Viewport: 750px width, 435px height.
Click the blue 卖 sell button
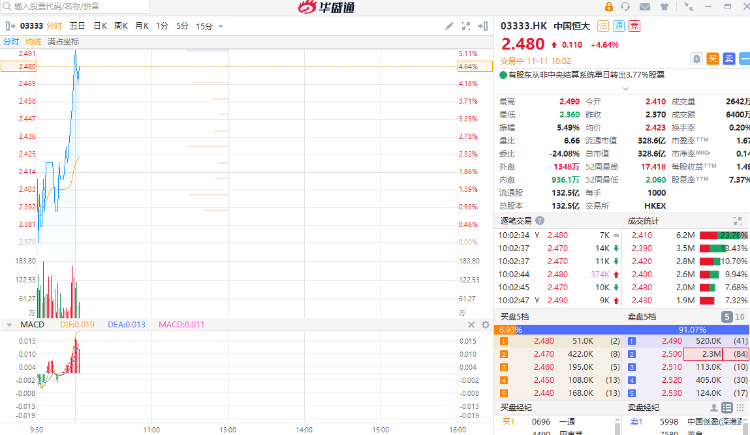(729, 59)
